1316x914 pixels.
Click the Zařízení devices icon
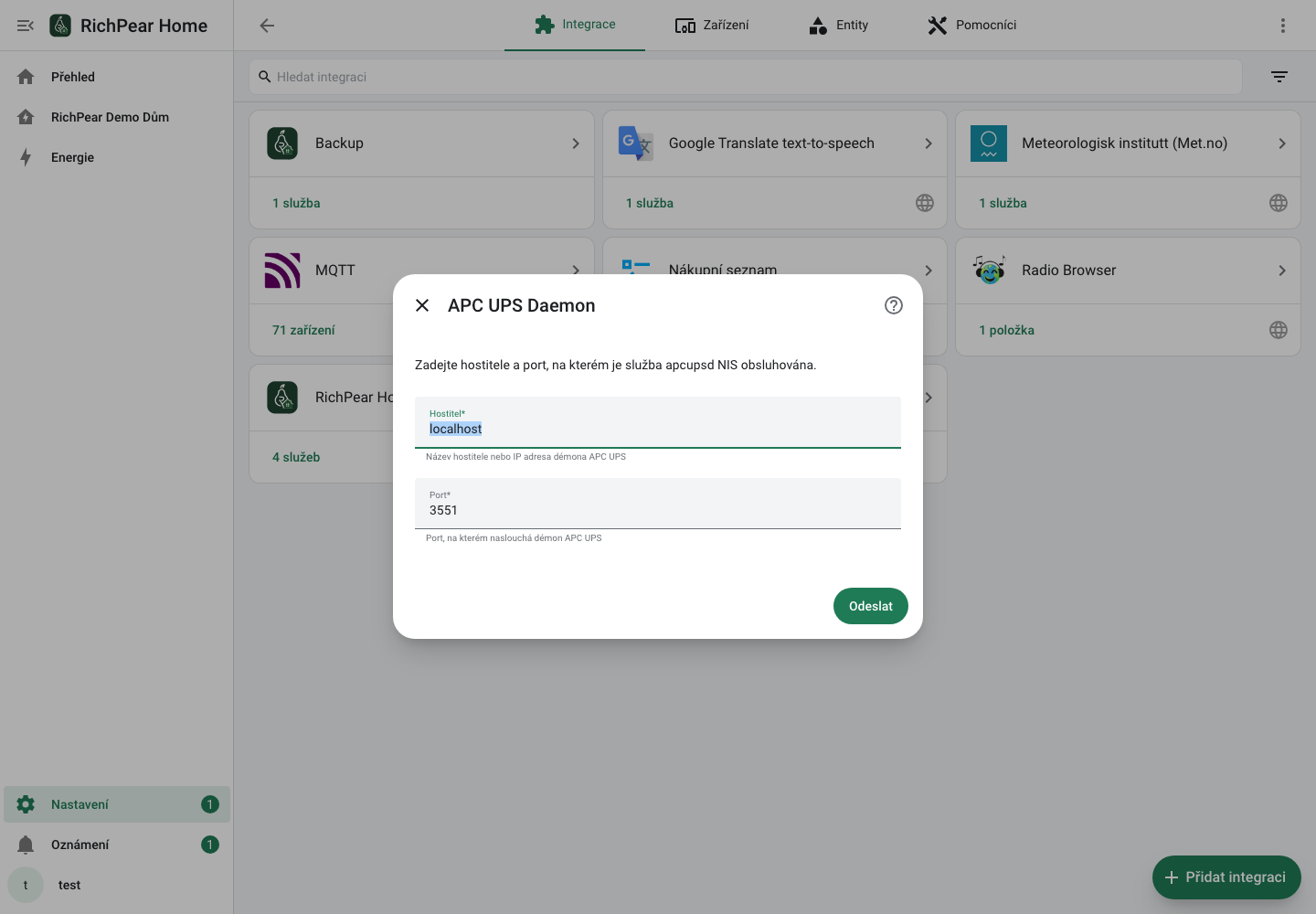[685, 26]
